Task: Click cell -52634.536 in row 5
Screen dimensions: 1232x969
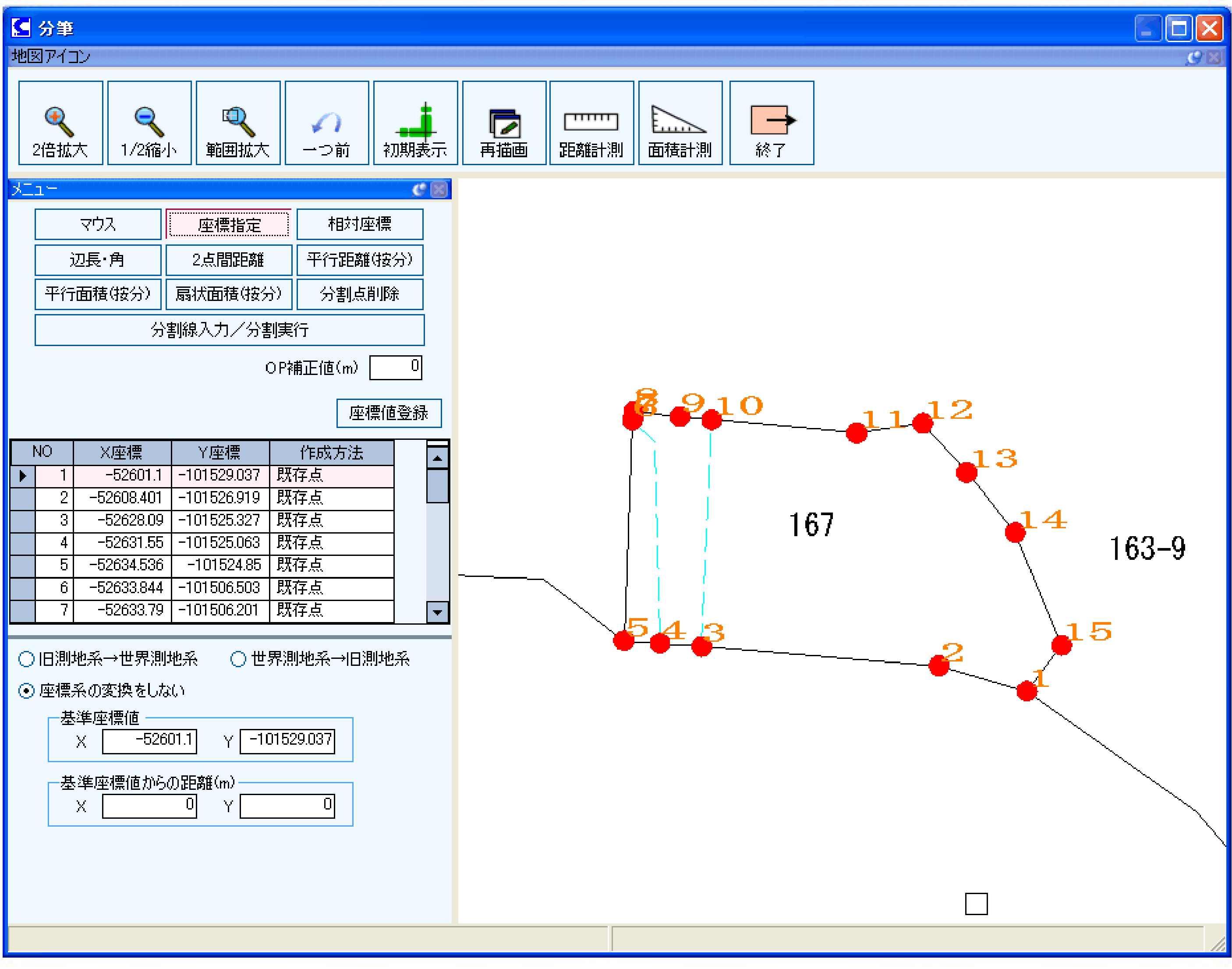Action: tap(122, 566)
